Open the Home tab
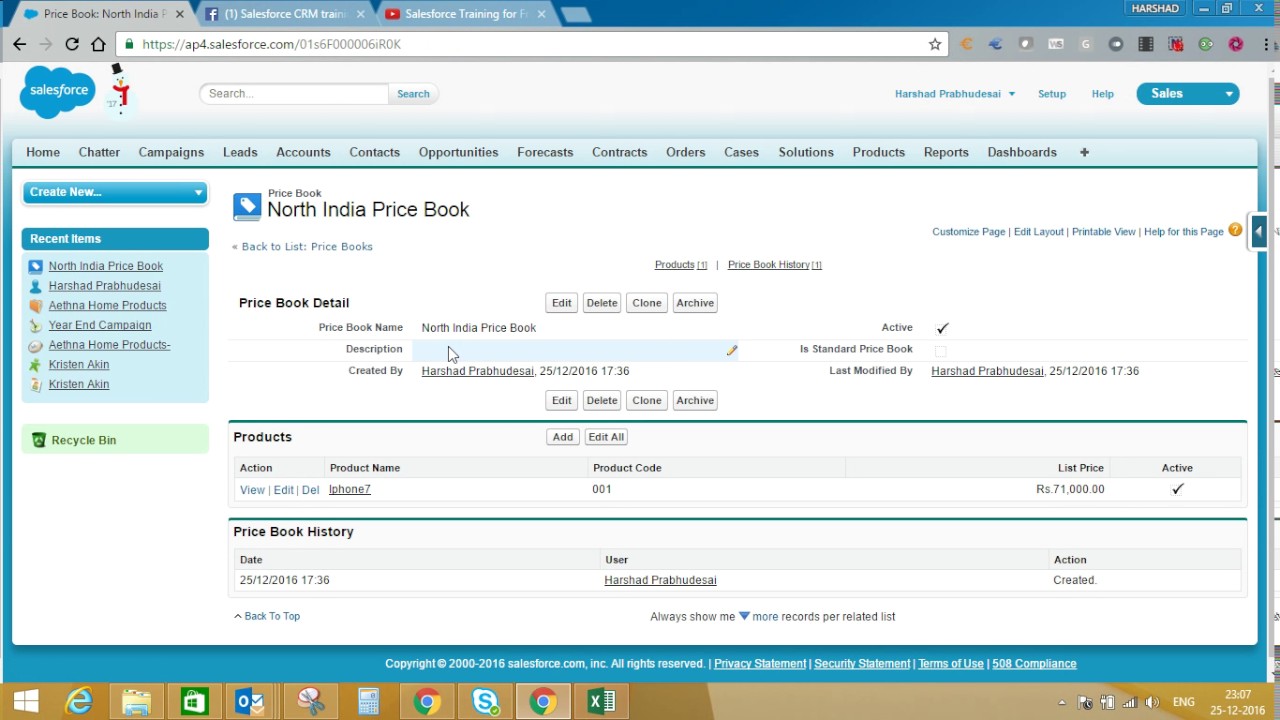The height and width of the screenshot is (720, 1280). [43, 152]
